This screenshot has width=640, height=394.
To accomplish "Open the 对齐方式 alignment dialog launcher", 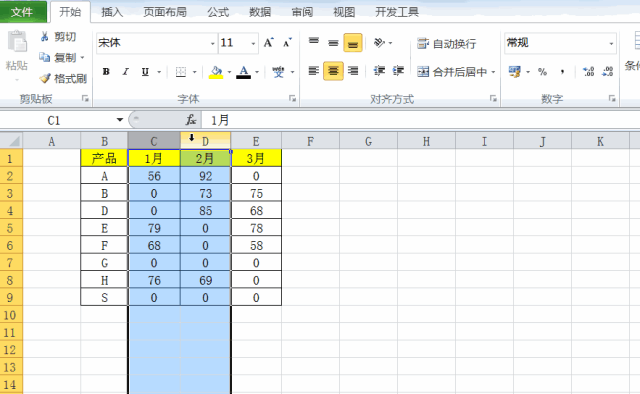I will point(493,98).
